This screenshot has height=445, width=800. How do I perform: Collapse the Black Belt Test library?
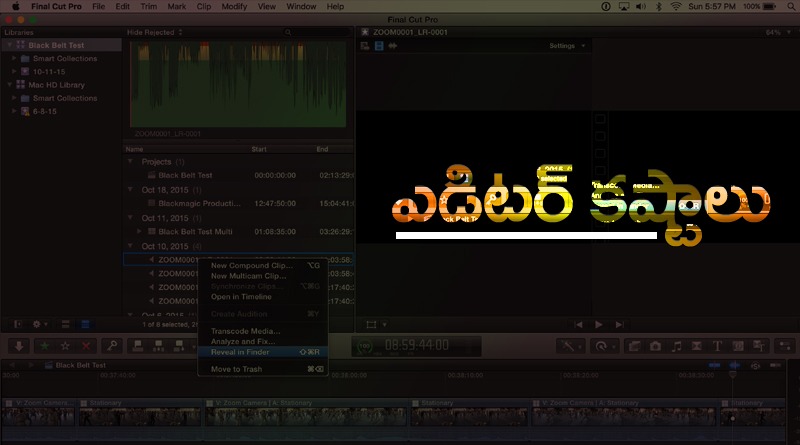pyautogui.click(x=8, y=45)
